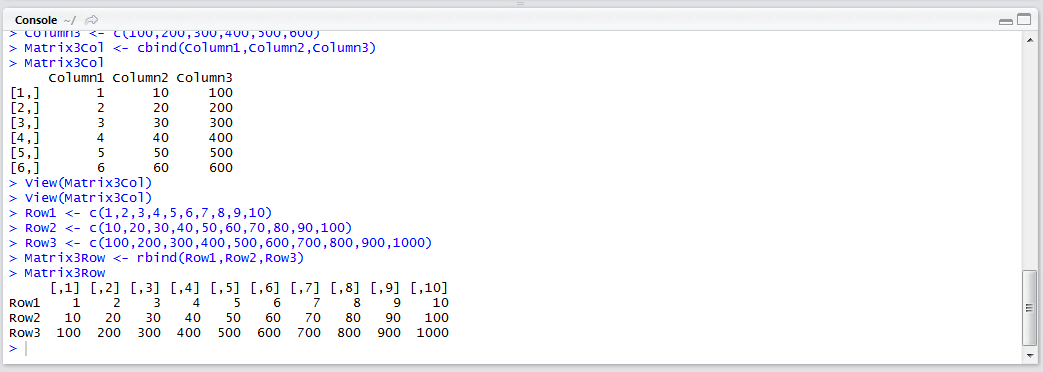Focus the empty console input prompt line
The image size is (1043, 372).
pos(512,348)
